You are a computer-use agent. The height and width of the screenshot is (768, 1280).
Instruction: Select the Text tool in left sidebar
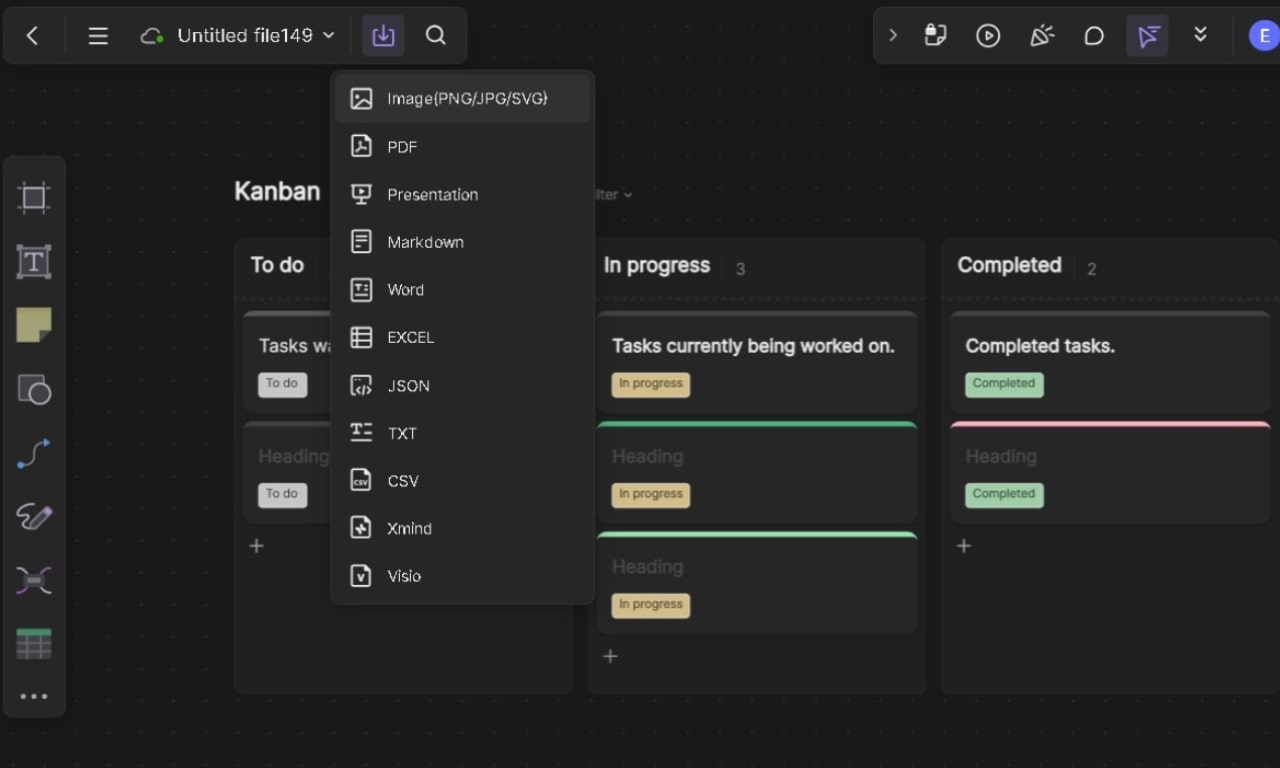pyautogui.click(x=34, y=261)
